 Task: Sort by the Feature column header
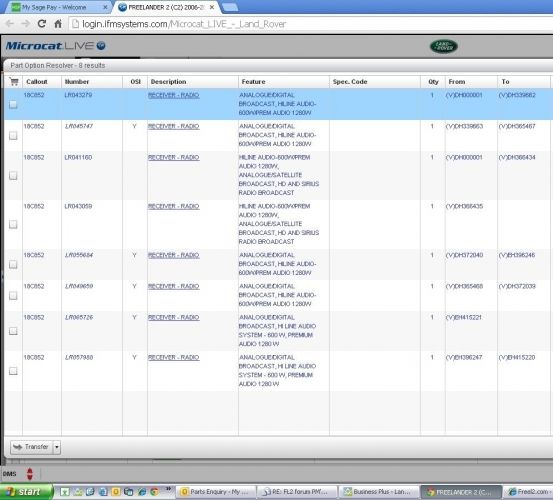[284, 81]
